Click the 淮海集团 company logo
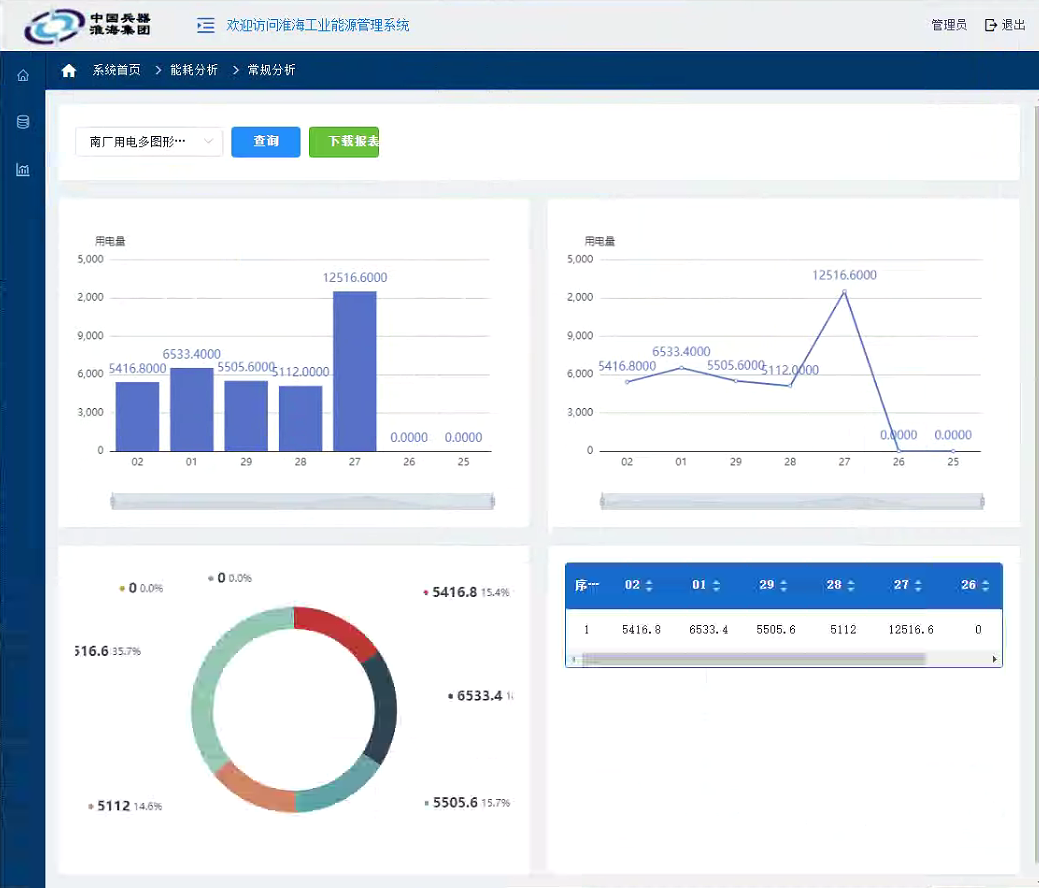This screenshot has width=1039, height=888. [88, 25]
